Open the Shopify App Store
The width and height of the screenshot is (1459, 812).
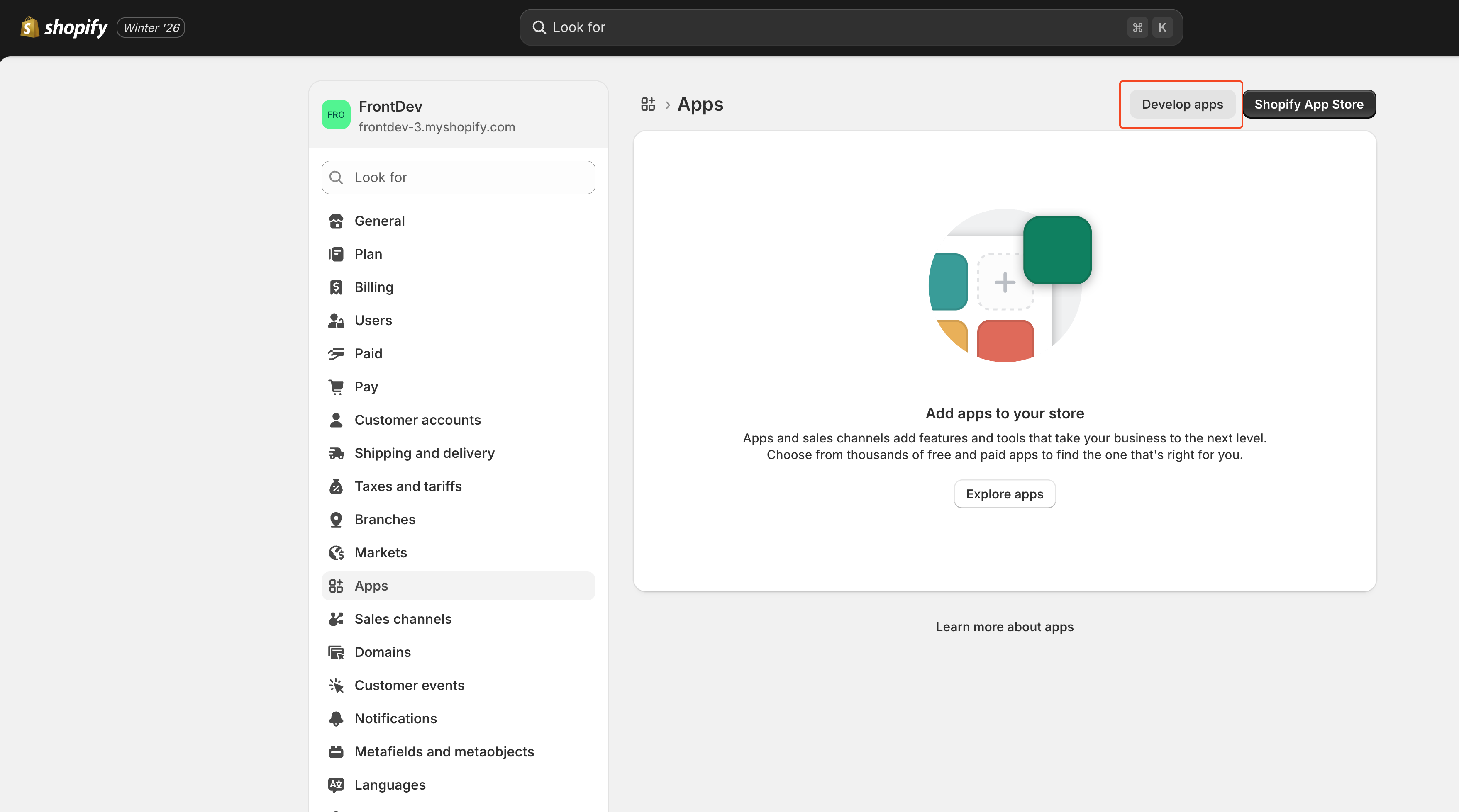pyautogui.click(x=1308, y=104)
